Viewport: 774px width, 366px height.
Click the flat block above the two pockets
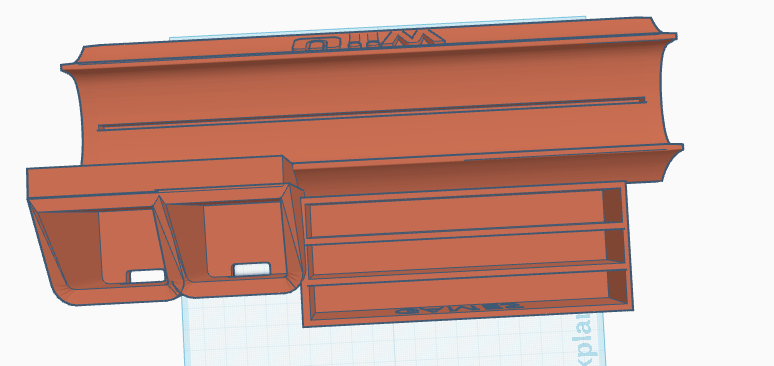pos(158,178)
